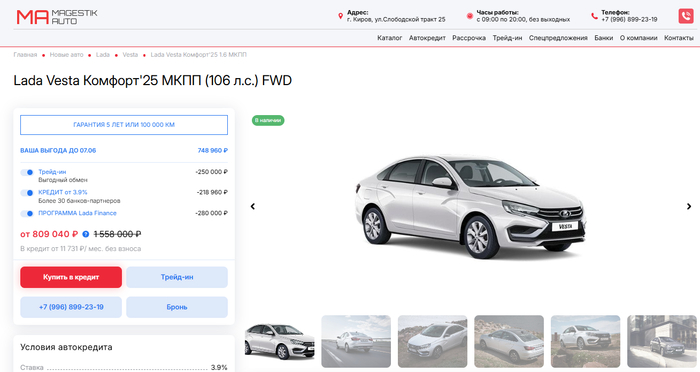The height and width of the screenshot is (372, 700).
Task: Open the Контакты menu item
Action: click(x=679, y=38)
